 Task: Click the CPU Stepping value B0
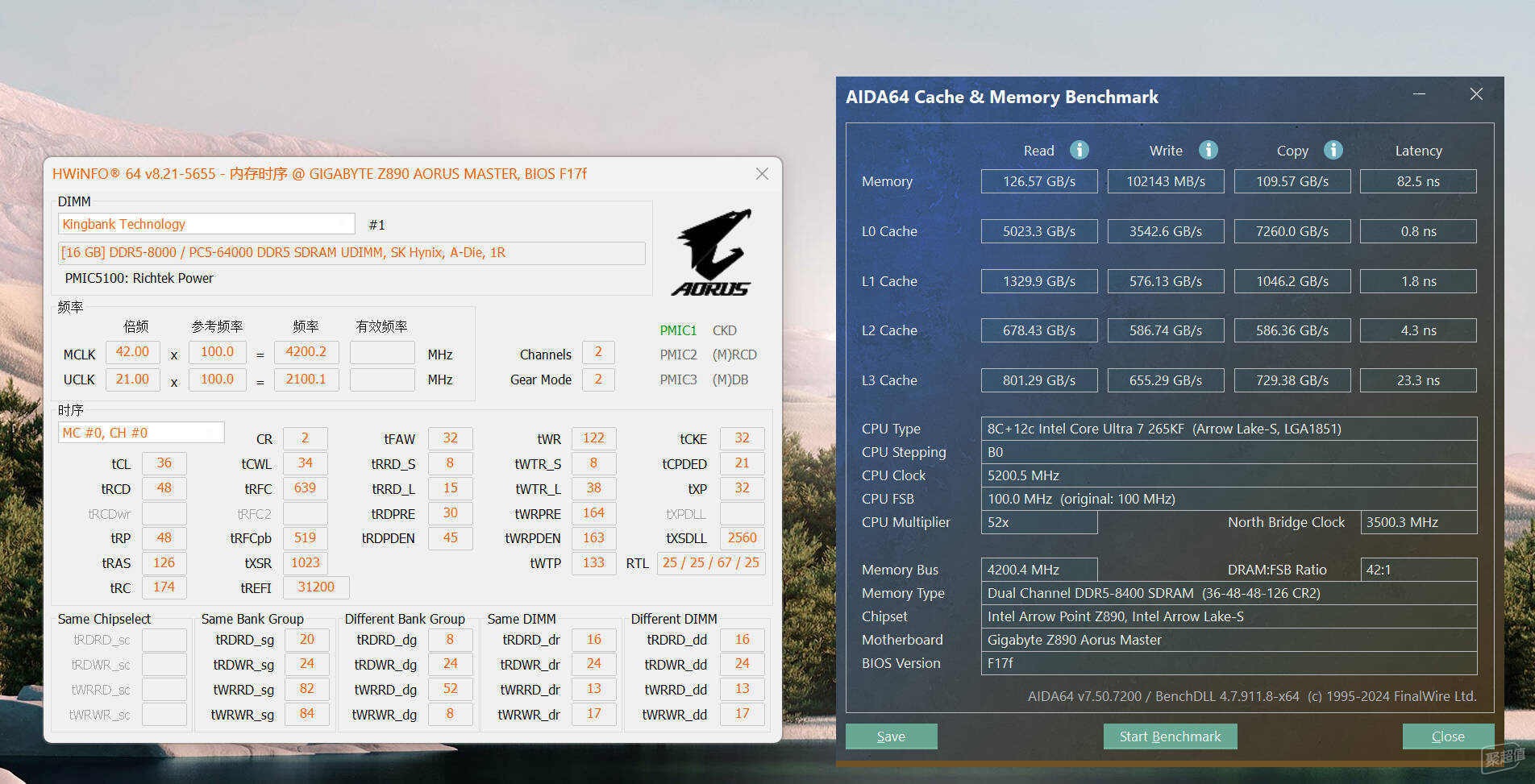1229,452
